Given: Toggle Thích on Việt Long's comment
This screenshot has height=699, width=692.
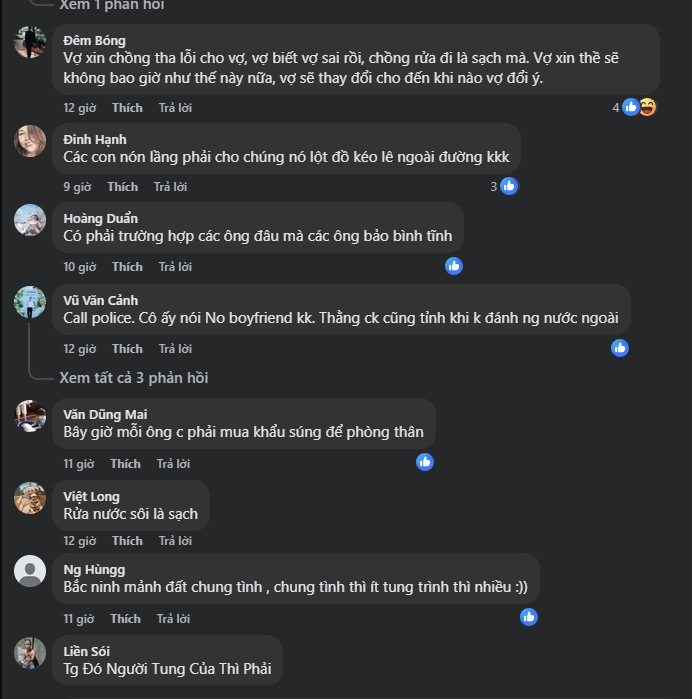Looking at the screenshot, I should tap(127, 541).
